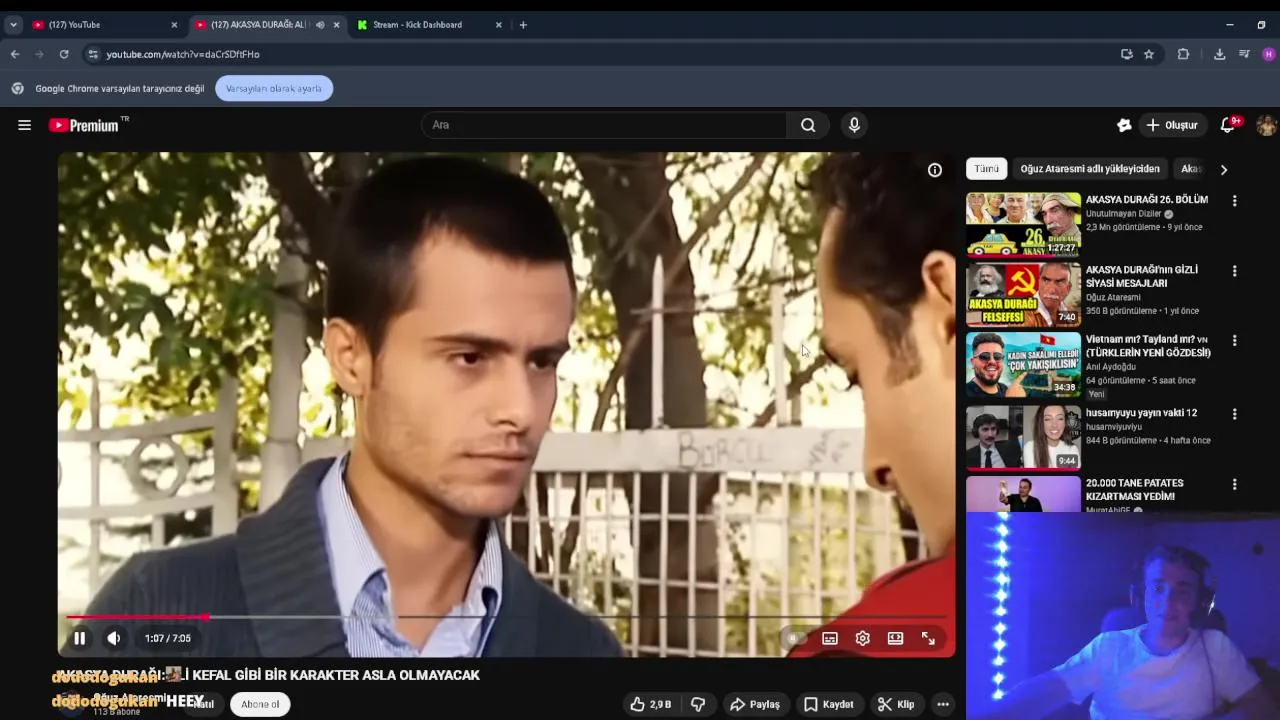
Task: Click the youtube.com address bar URL
Action: point(183,54)
